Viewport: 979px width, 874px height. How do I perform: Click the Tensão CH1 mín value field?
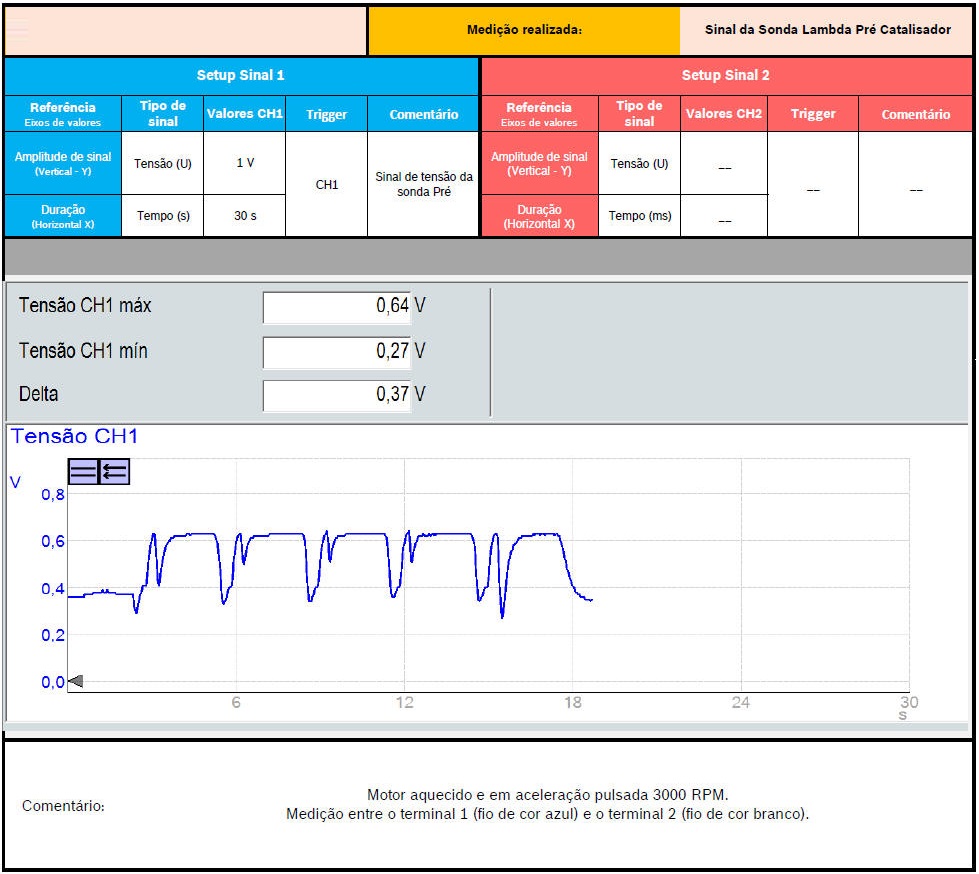coord(337,352)
